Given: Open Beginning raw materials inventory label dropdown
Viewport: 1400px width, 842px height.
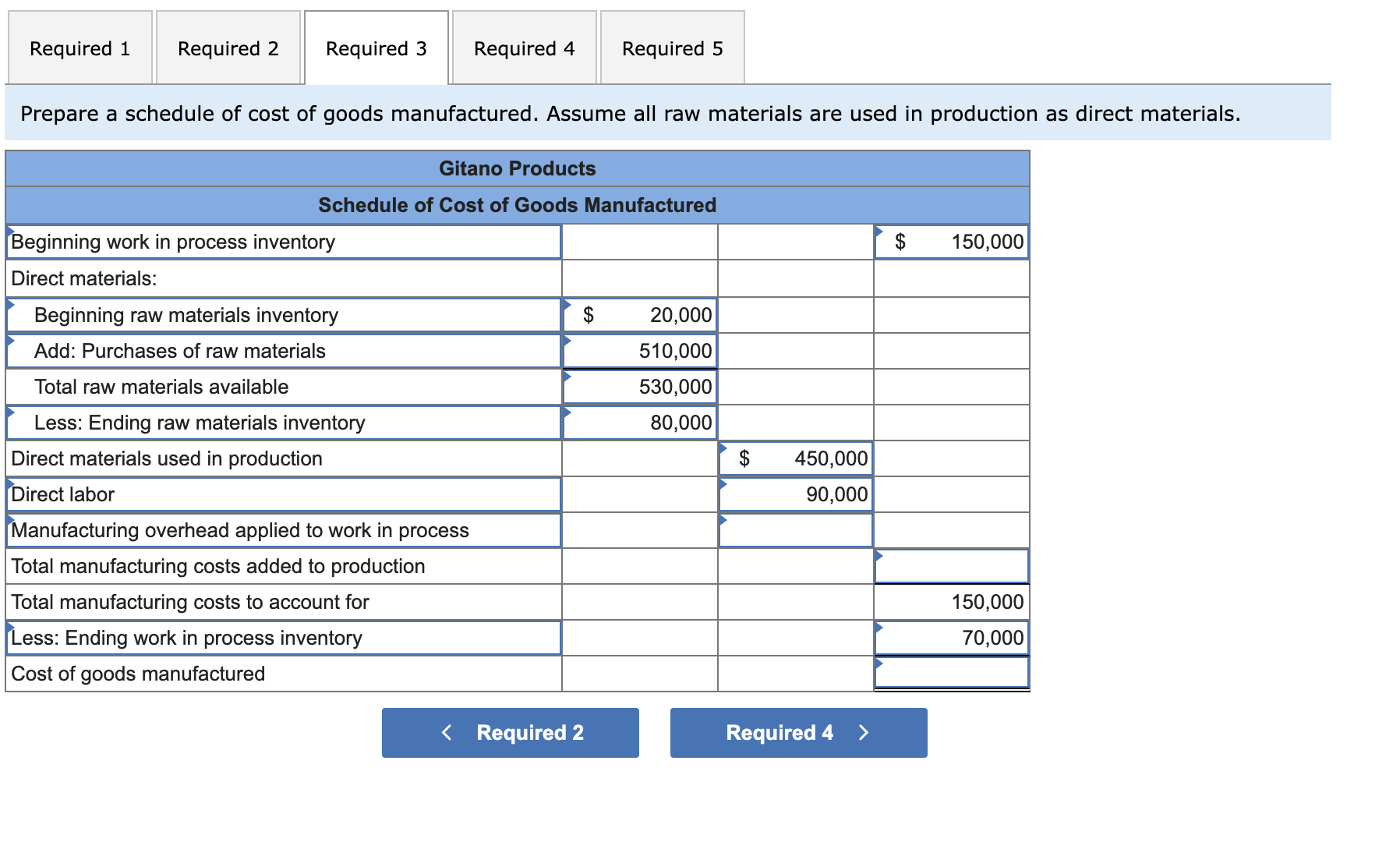Looking at the screenshot, I should pyautogui.click(x=284, y=315).
